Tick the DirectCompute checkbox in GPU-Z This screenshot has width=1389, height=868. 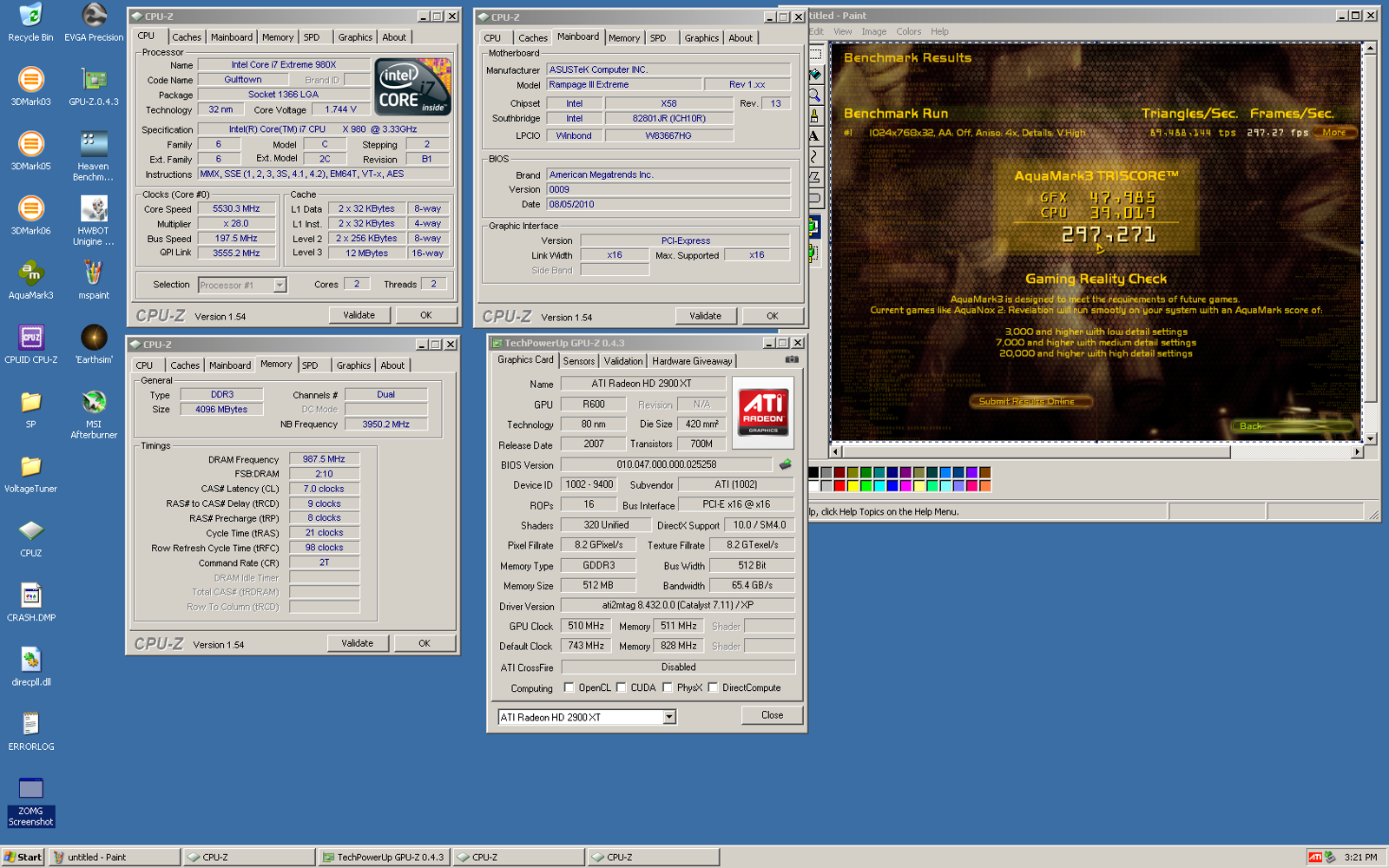(x=713, y=687)
